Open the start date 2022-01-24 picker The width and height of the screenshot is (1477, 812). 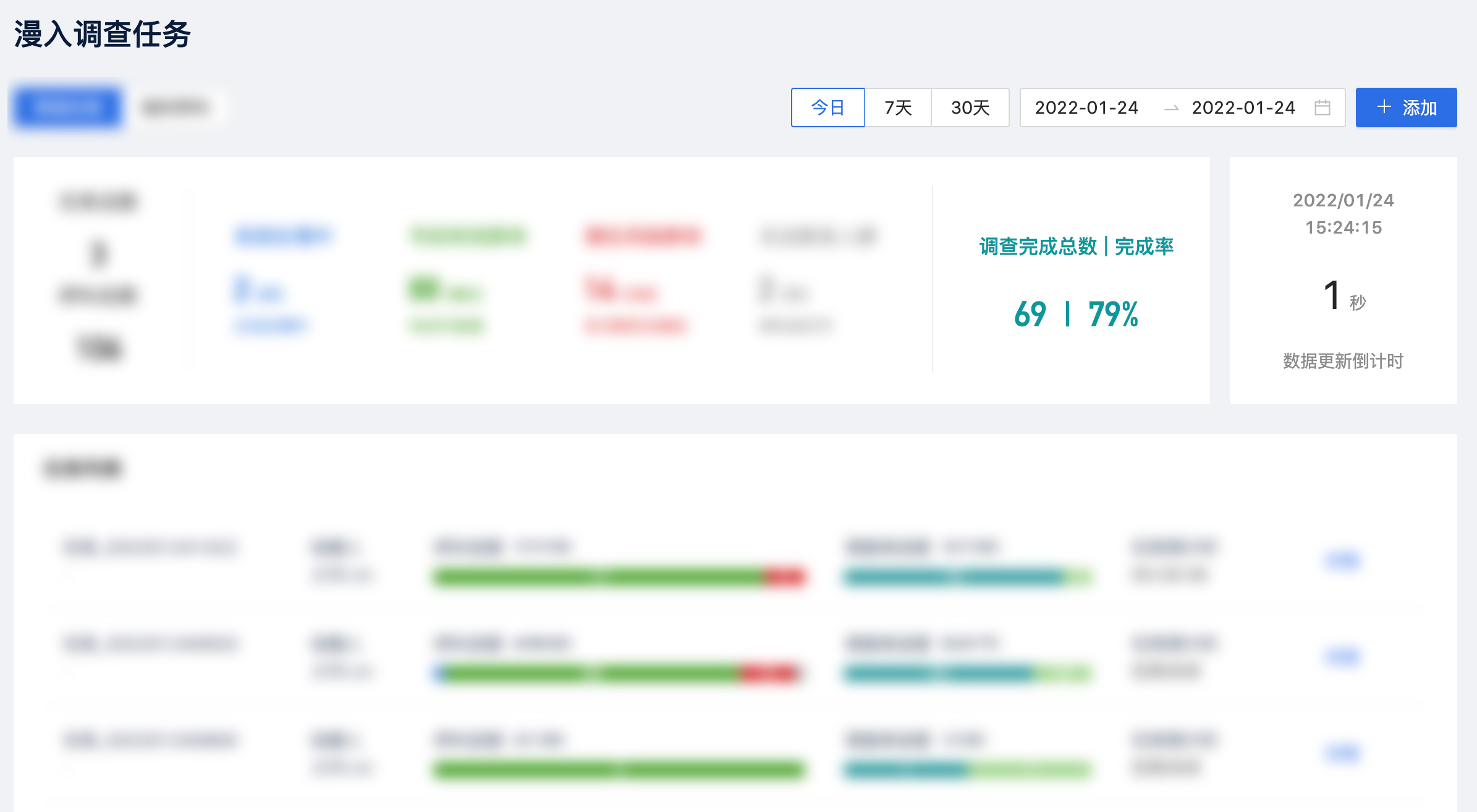click(x=1086, y=108)
